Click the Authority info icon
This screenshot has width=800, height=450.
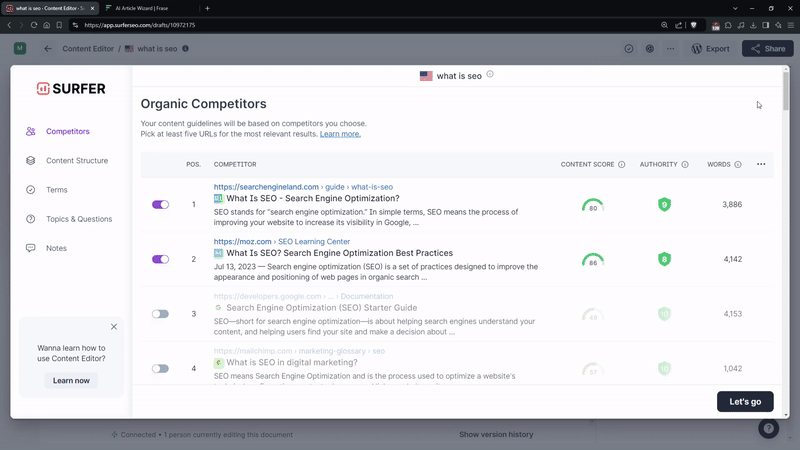tap(685, 164)
